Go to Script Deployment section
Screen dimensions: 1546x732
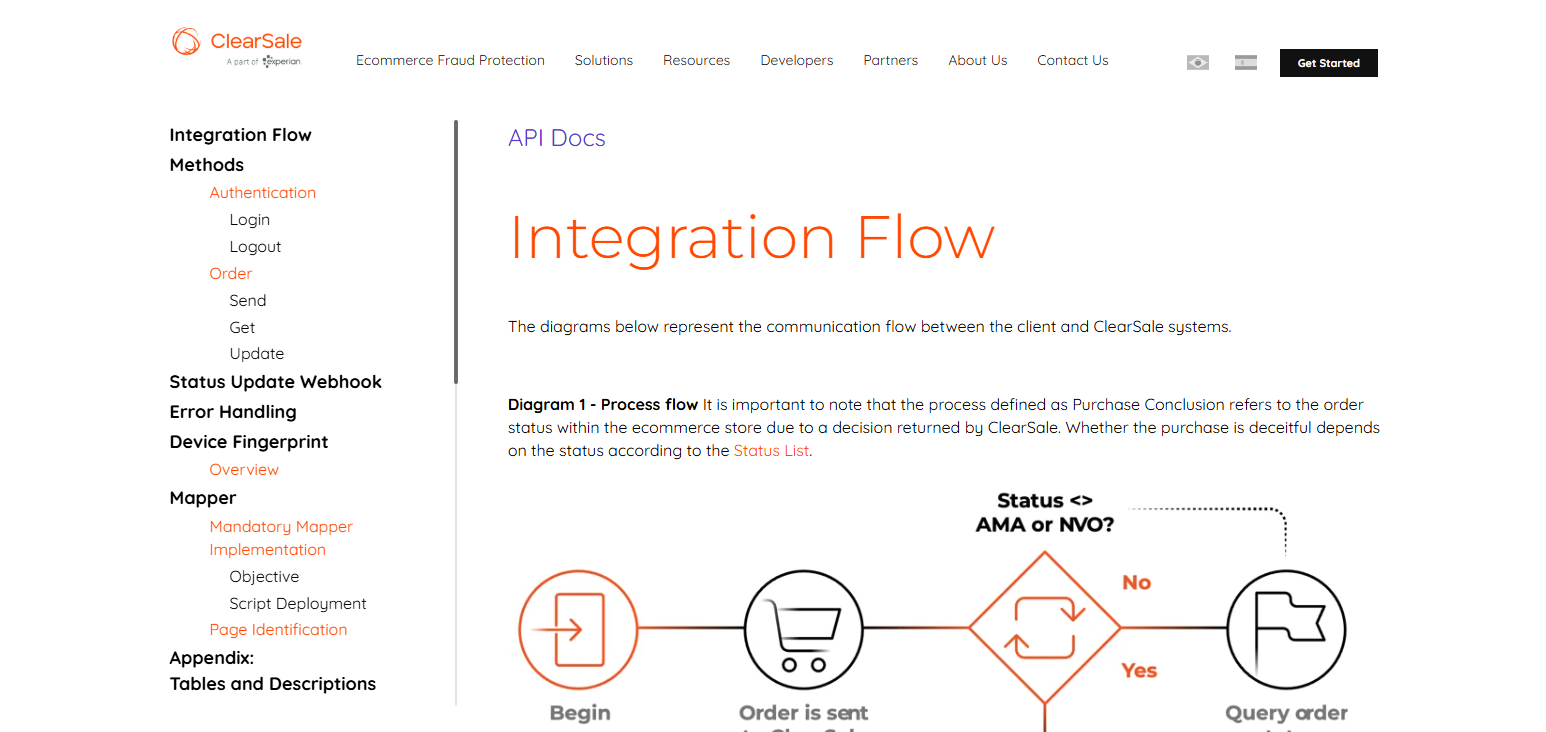coord(298,604)
